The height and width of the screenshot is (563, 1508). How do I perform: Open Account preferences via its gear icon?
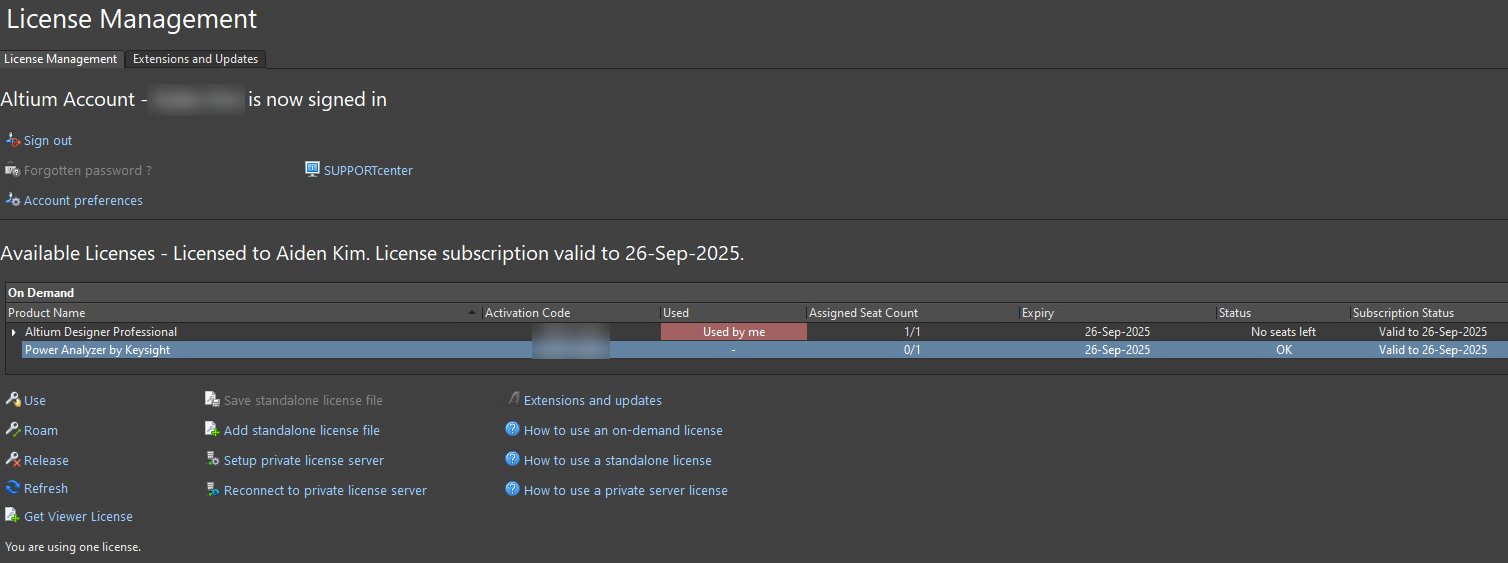tap(13, 200)
